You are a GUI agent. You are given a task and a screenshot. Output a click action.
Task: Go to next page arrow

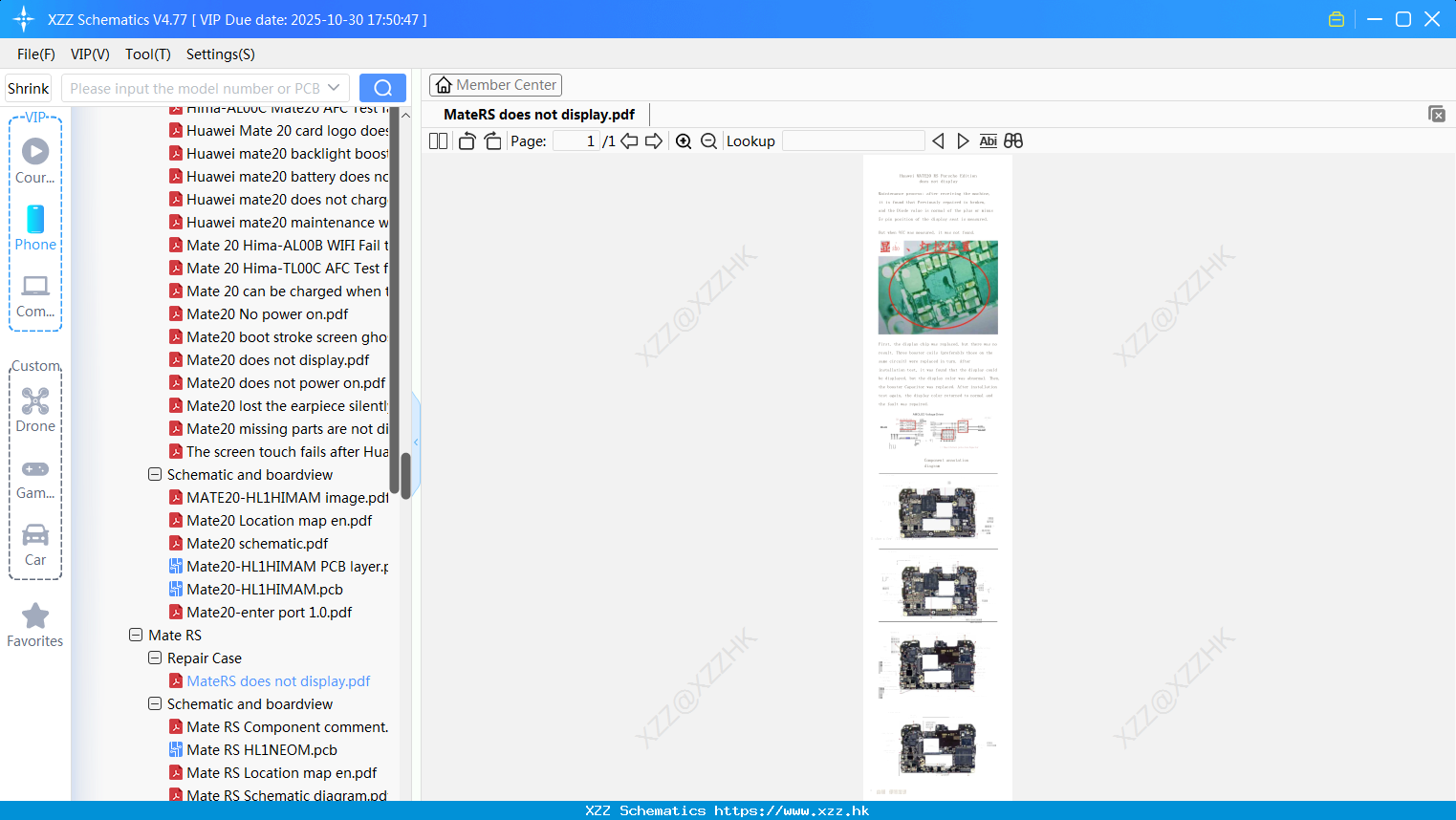pyautogui.click(x=654, y=140)
